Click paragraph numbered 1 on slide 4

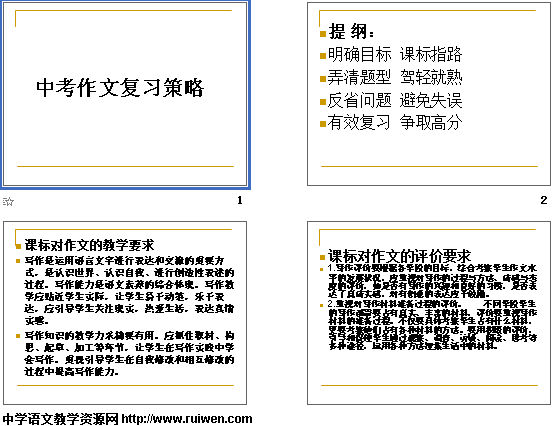point(432,281)
